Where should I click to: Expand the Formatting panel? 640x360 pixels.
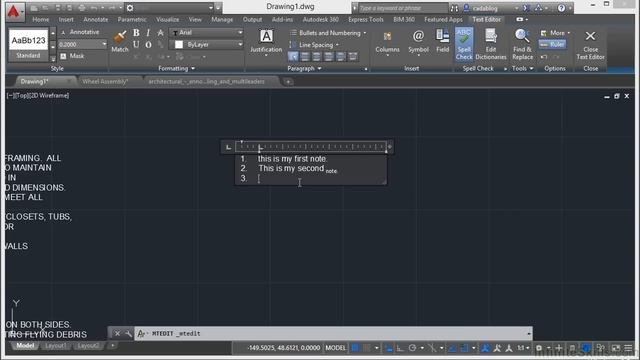(176, 69)
